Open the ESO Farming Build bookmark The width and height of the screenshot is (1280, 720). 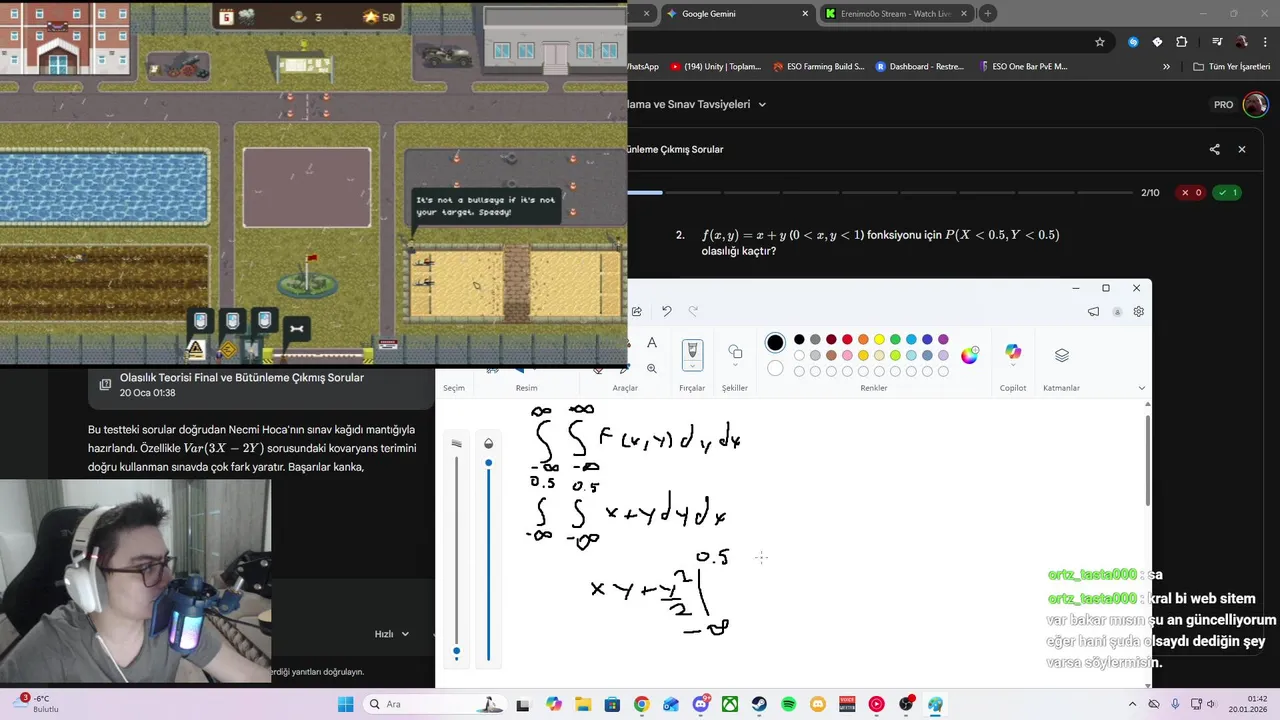819,67
